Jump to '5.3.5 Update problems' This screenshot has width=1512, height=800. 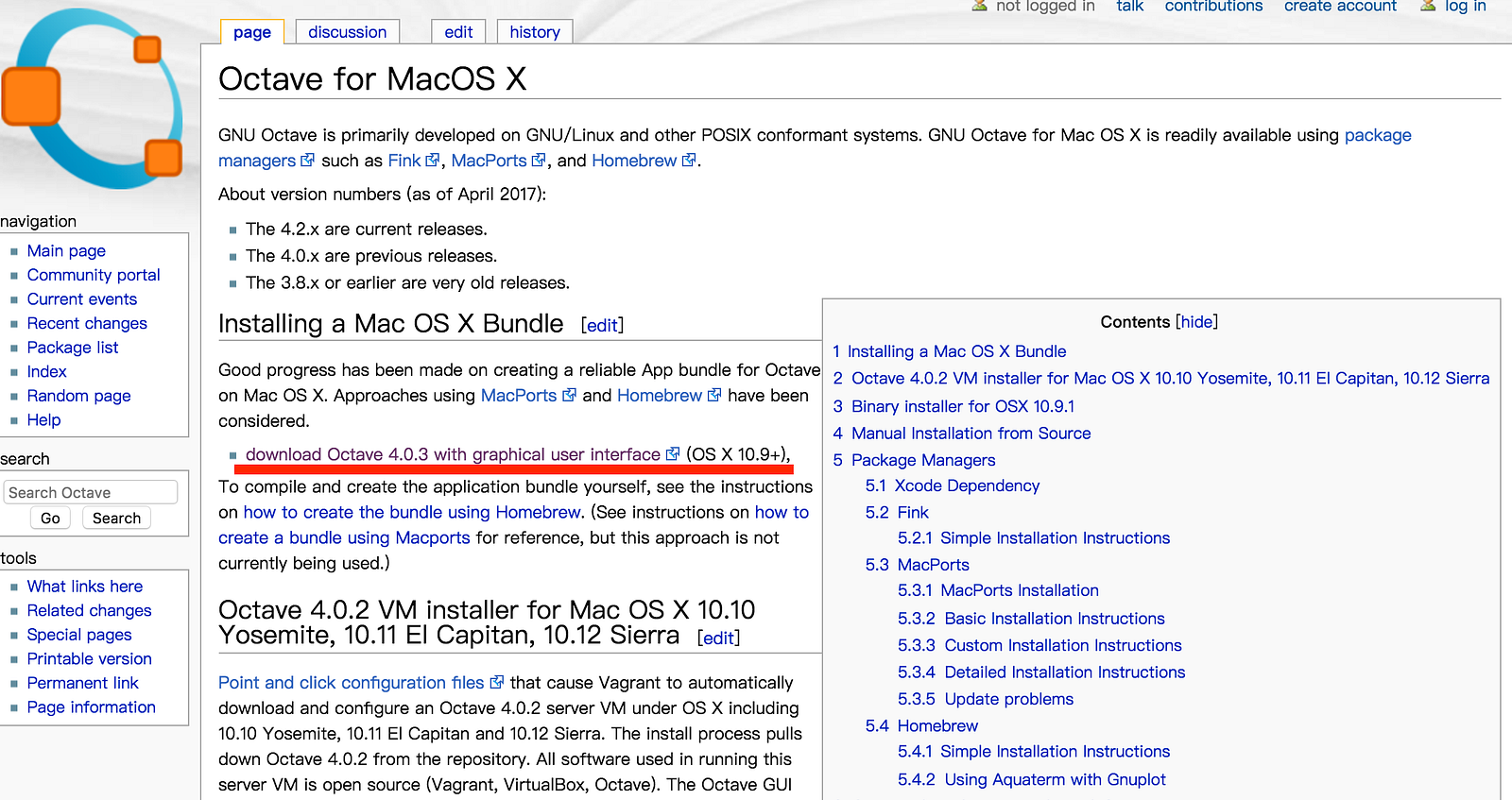pos(986,699)
